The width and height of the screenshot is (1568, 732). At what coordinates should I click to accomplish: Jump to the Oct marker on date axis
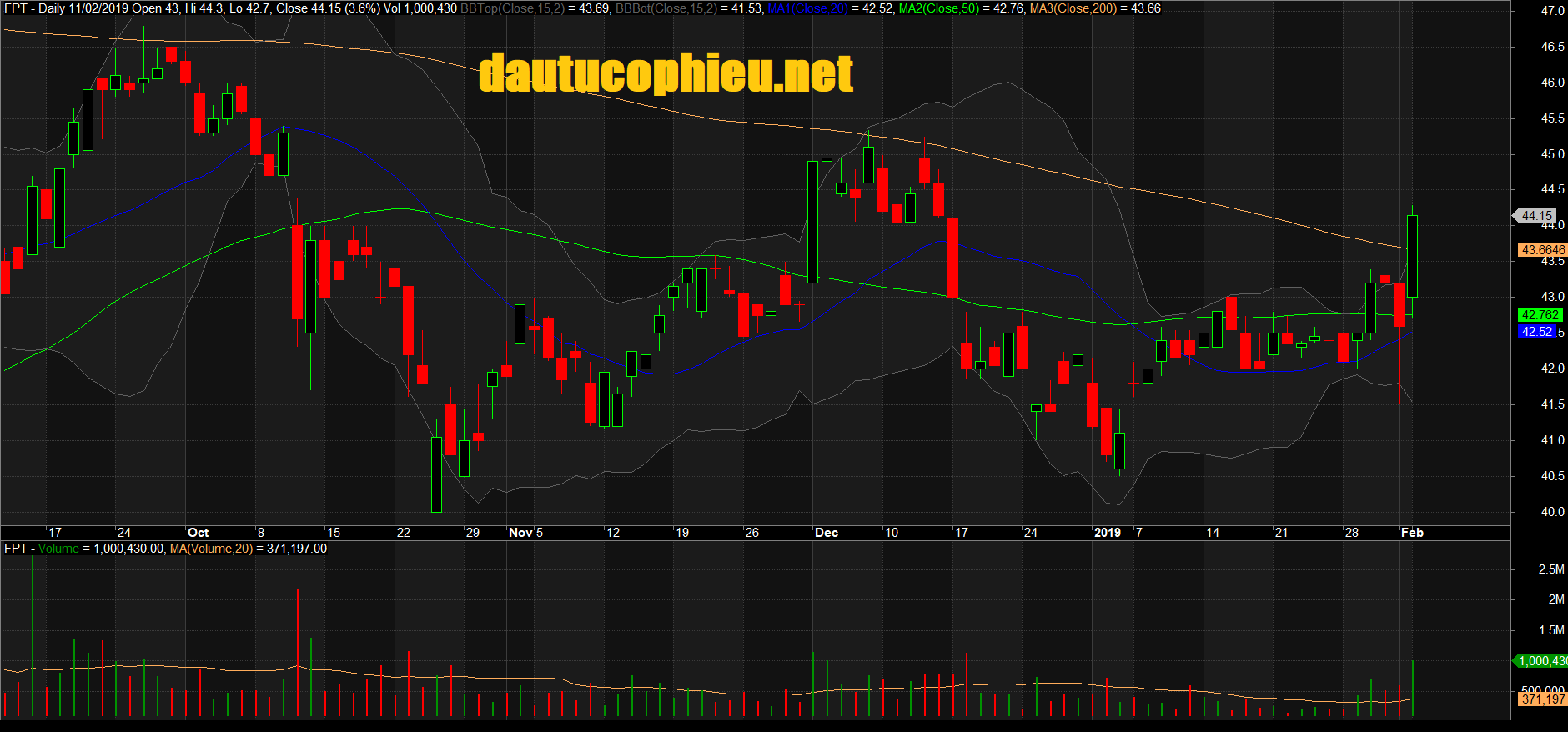pos(199,533)
